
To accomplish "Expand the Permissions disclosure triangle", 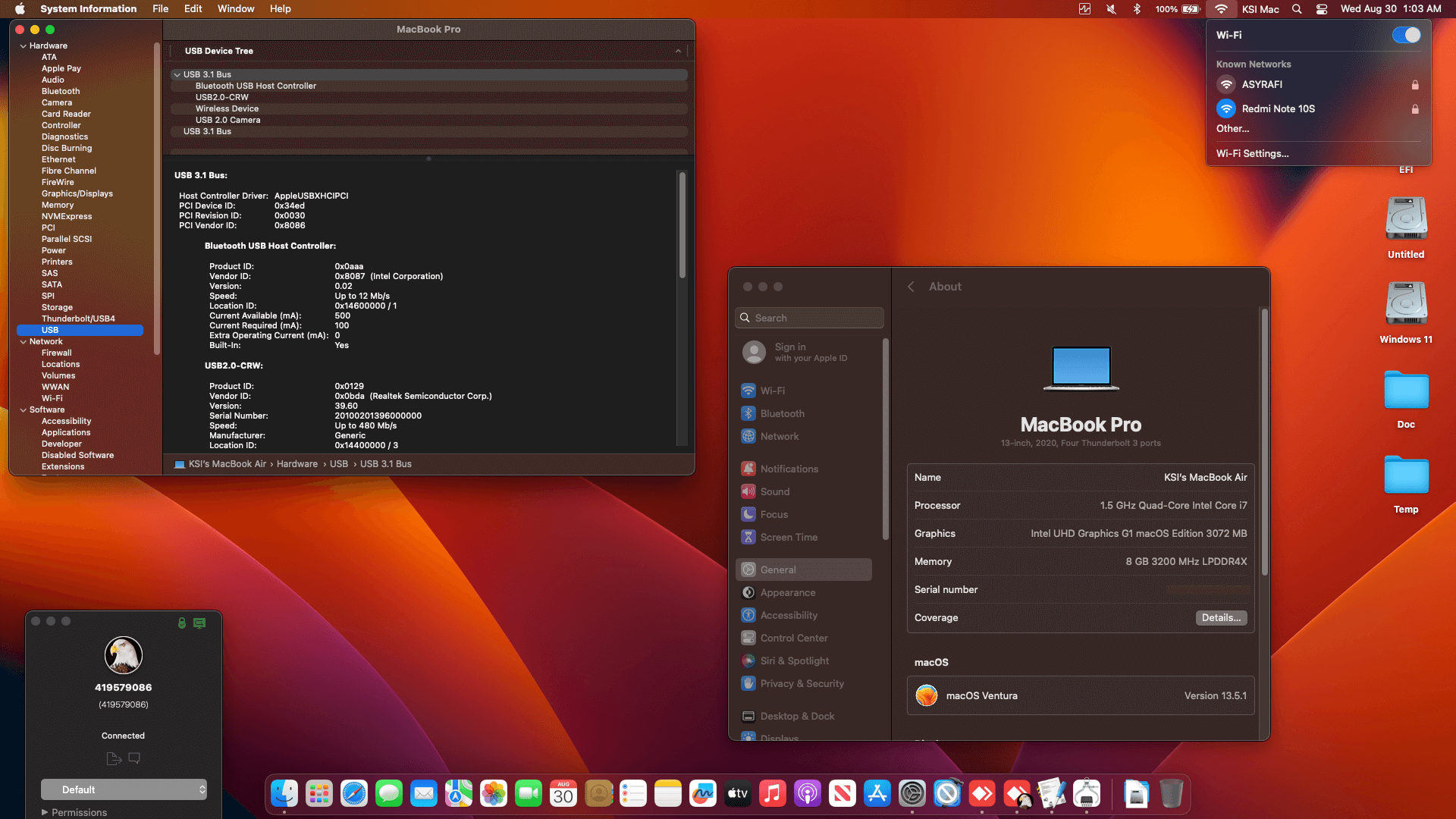I will pos(45,812).
